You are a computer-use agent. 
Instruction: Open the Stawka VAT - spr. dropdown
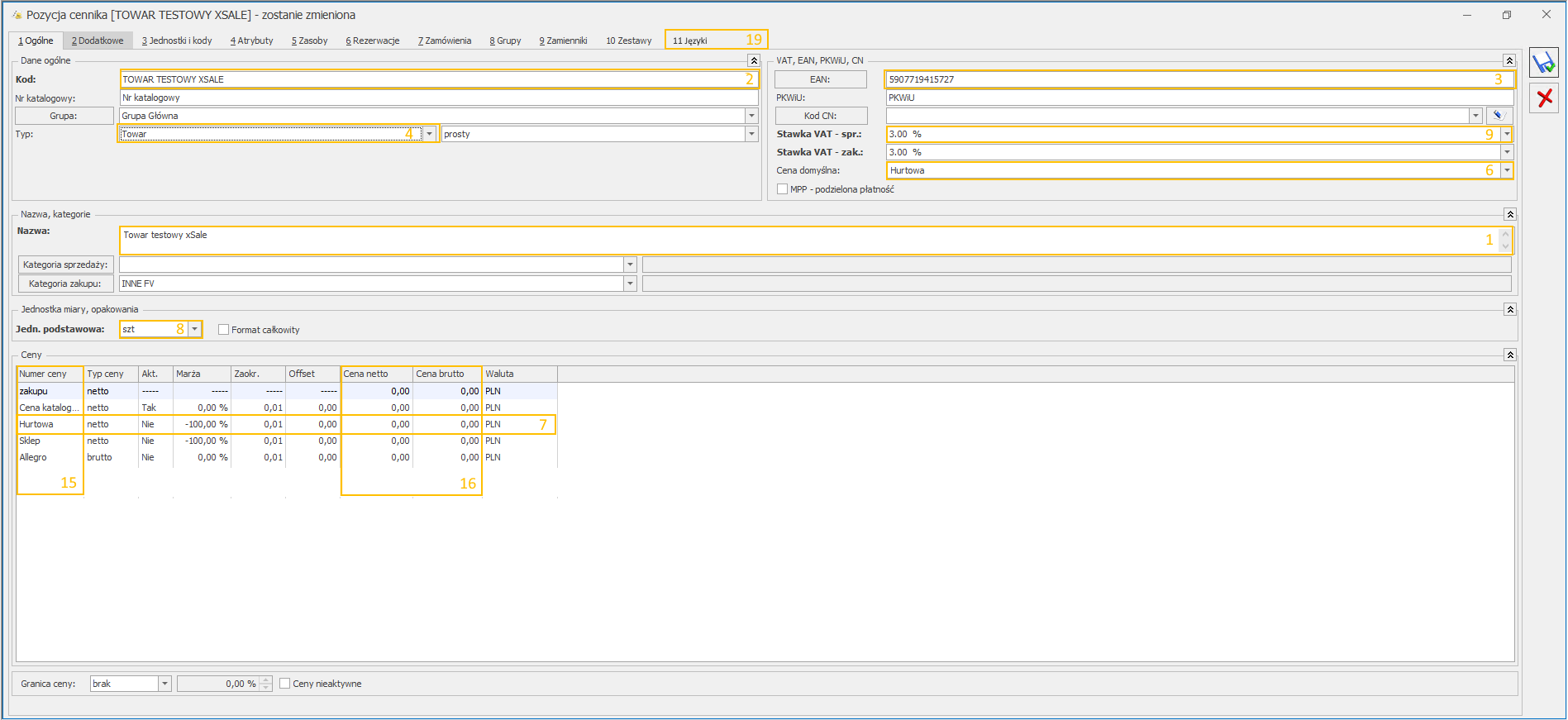click(1507, 134)
